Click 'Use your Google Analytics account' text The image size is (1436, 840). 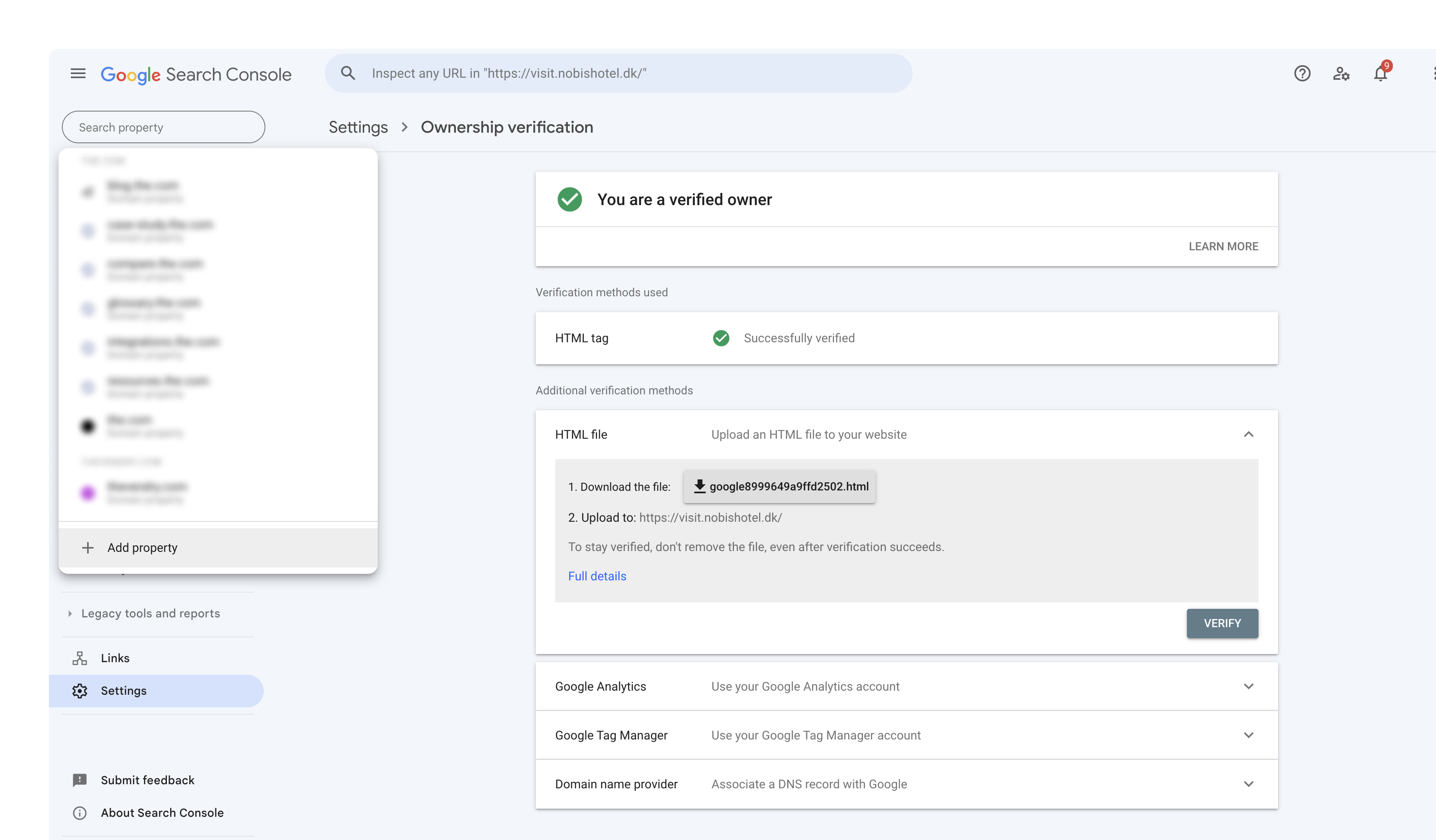(x=805, y=686)
